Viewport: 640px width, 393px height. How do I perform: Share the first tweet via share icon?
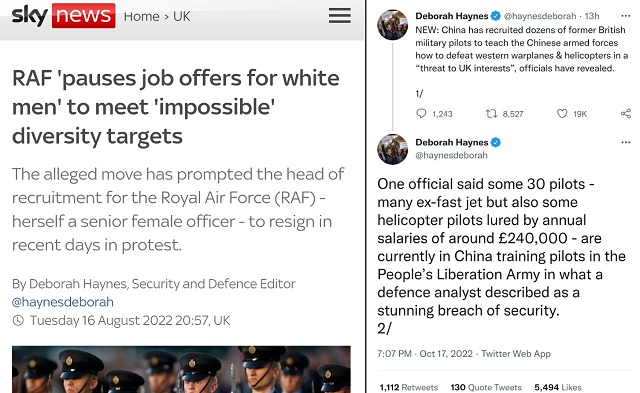click(x=626, y=113)
